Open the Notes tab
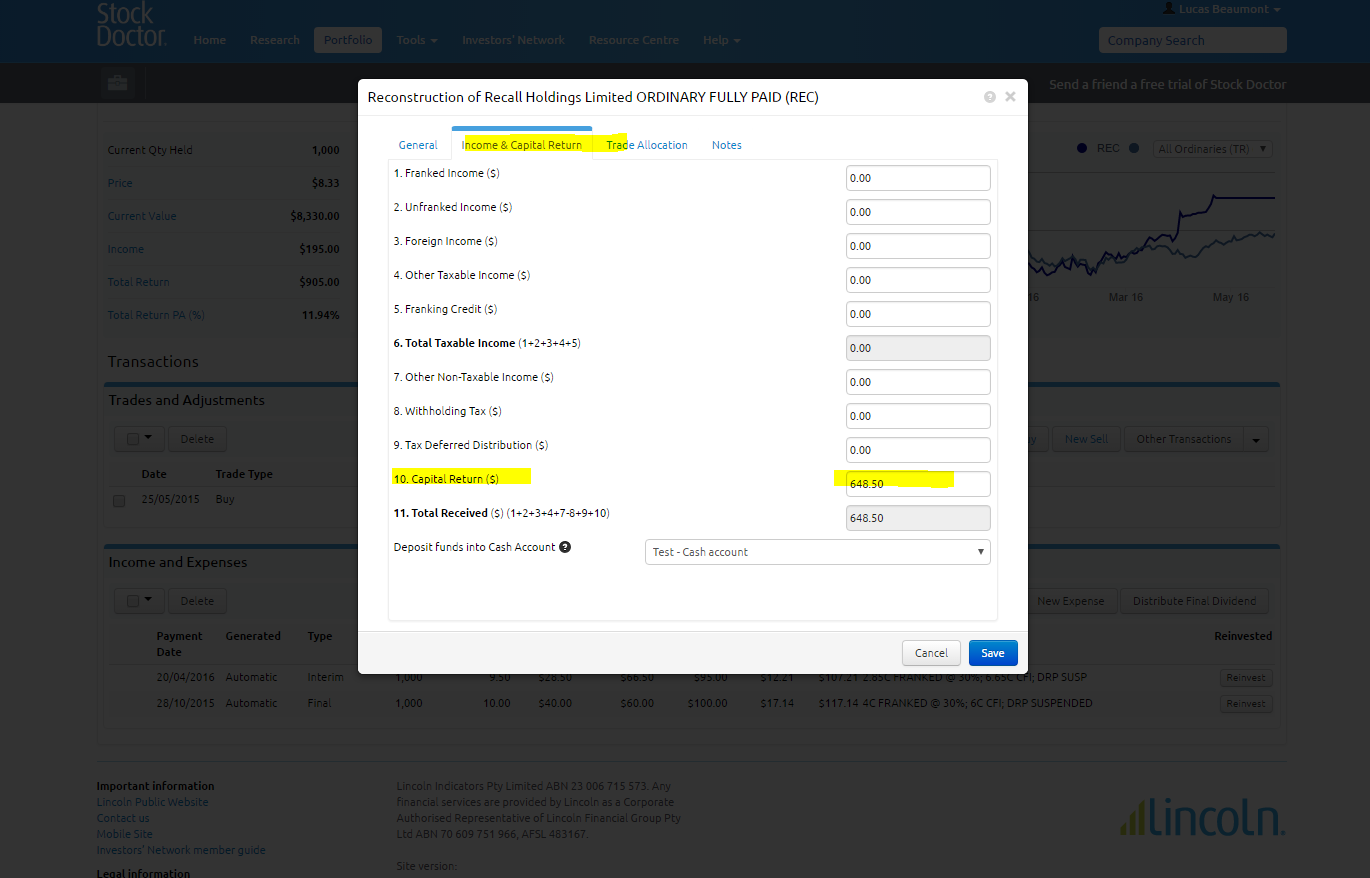This screenshot has height=878, width=1370. tap(727, 145)
